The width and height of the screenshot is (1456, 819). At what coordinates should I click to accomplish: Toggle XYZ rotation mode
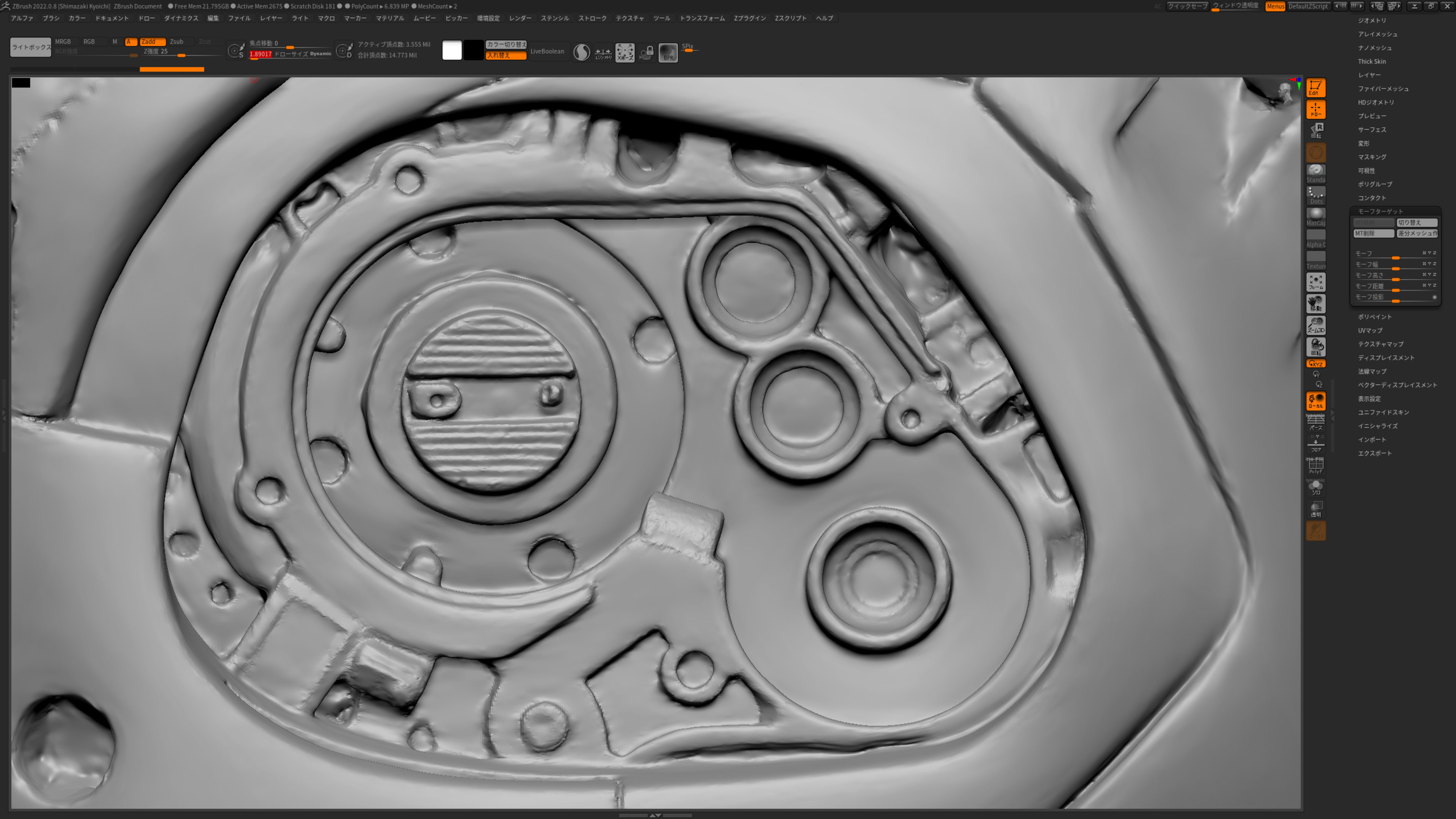click(1315, 364)
